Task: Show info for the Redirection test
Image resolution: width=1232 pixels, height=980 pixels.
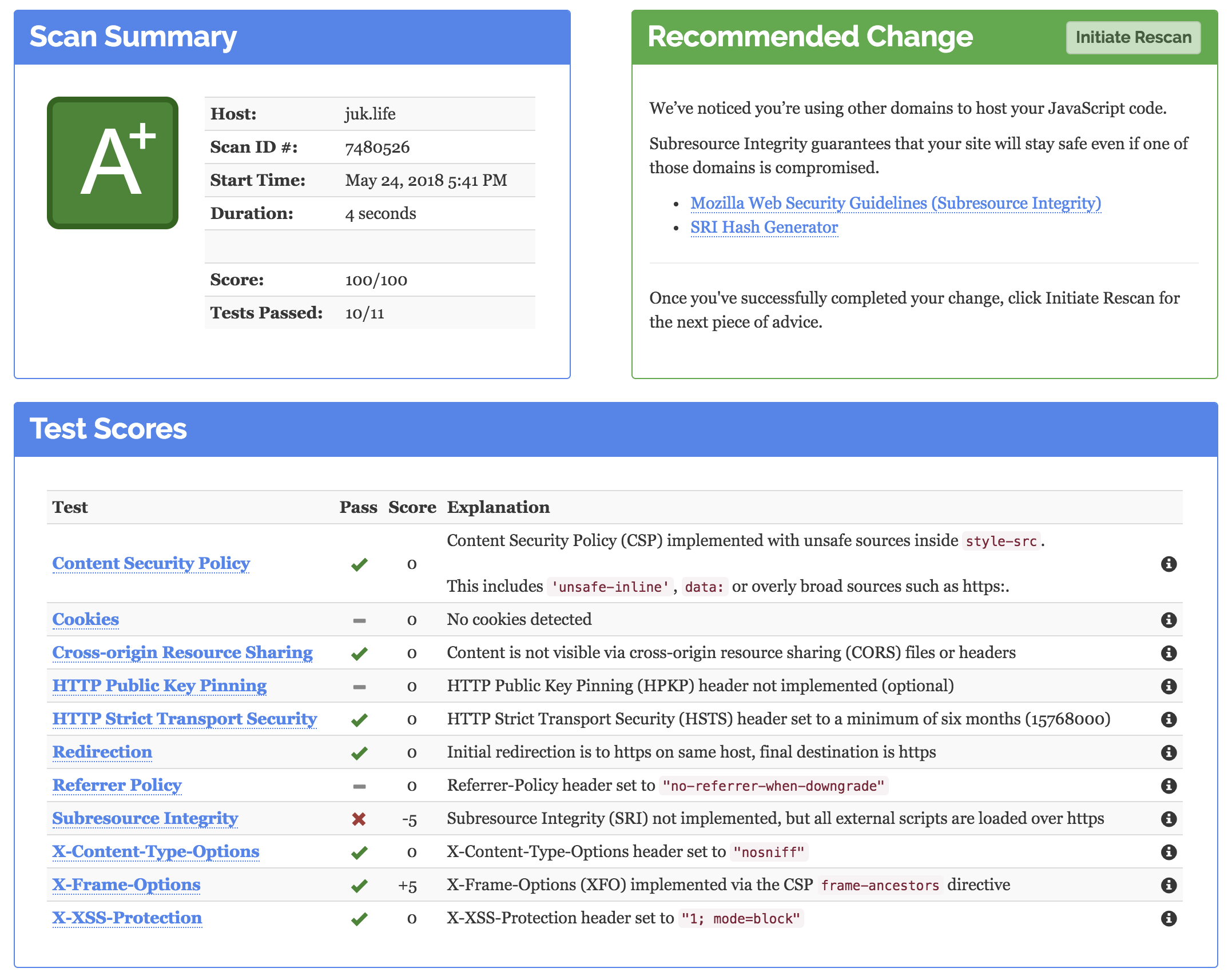Action: click(1169, 752)
